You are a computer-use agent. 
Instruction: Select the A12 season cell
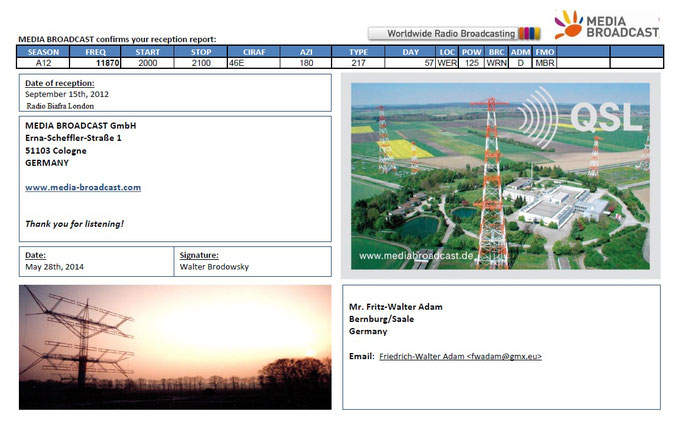tap(43, 63)
